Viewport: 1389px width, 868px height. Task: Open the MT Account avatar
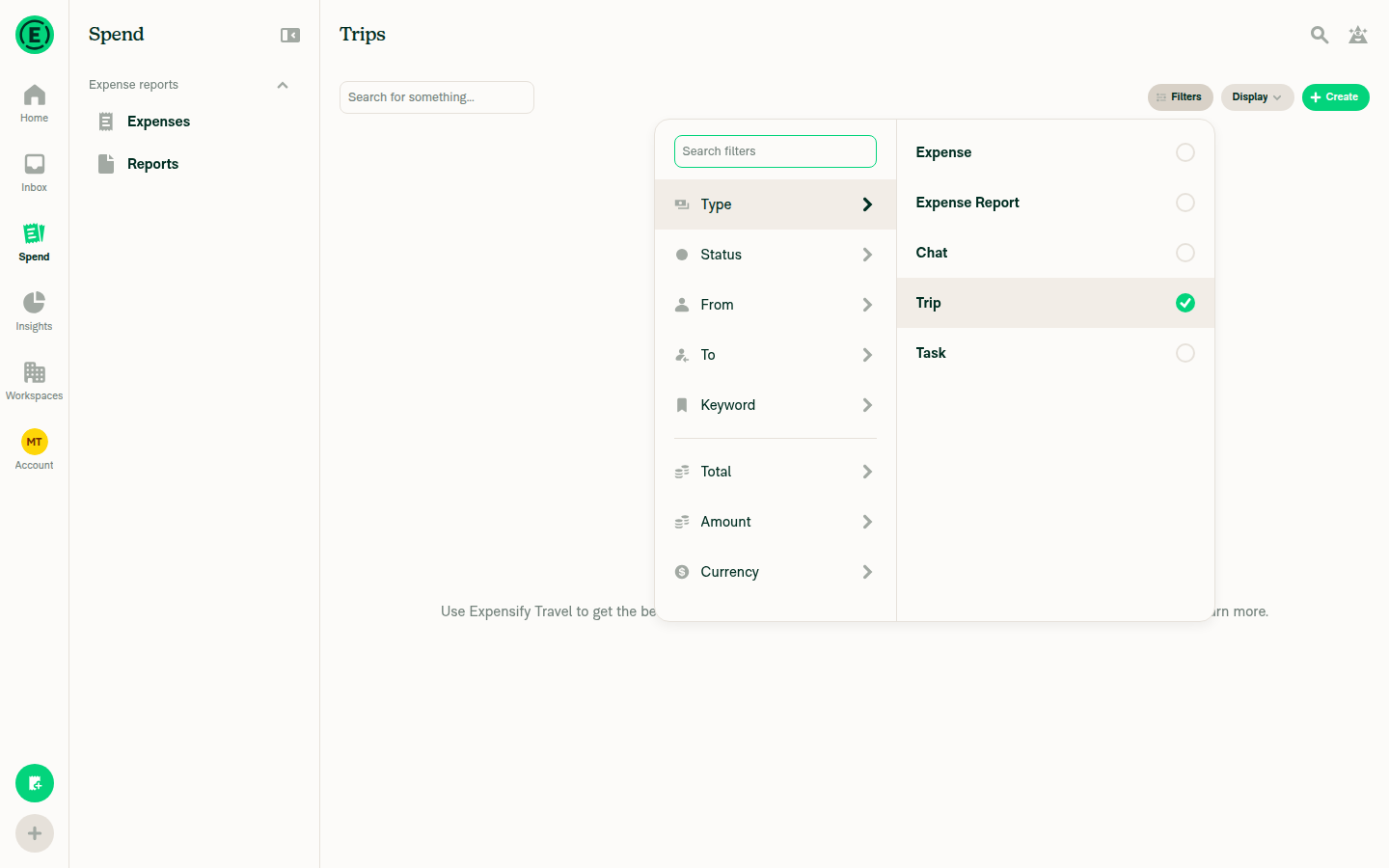coord(35,442)
